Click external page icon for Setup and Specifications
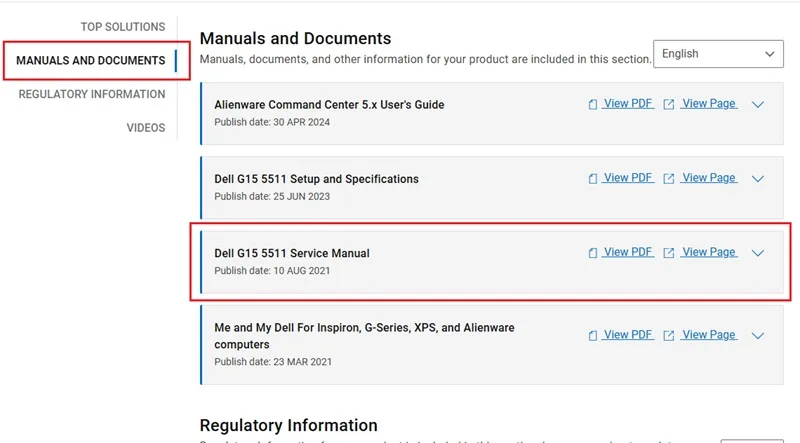 pos(668,179)
